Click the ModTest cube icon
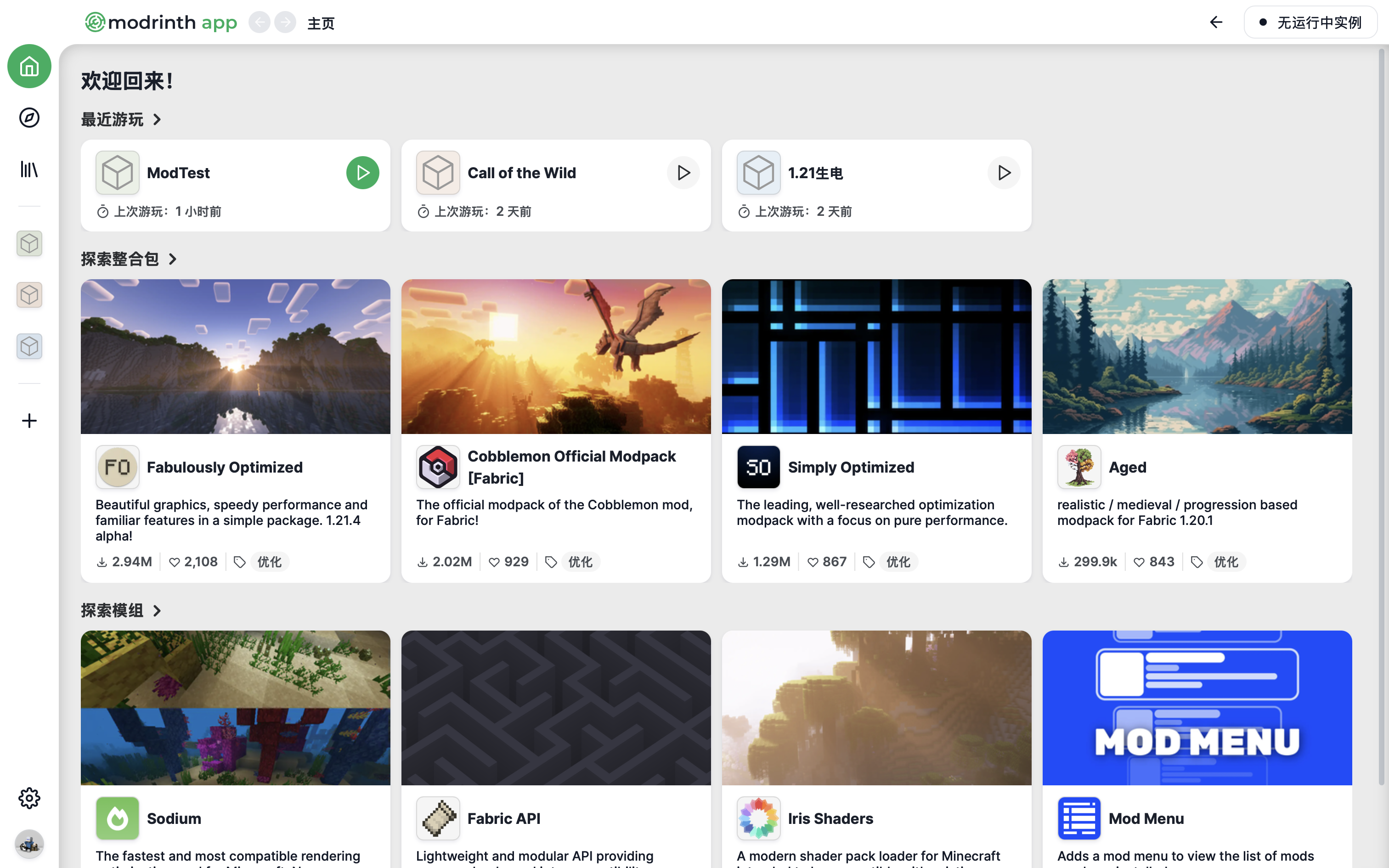Image resolution: width=1389 pixels, height=868 pixels. click(x=118, y=173)
